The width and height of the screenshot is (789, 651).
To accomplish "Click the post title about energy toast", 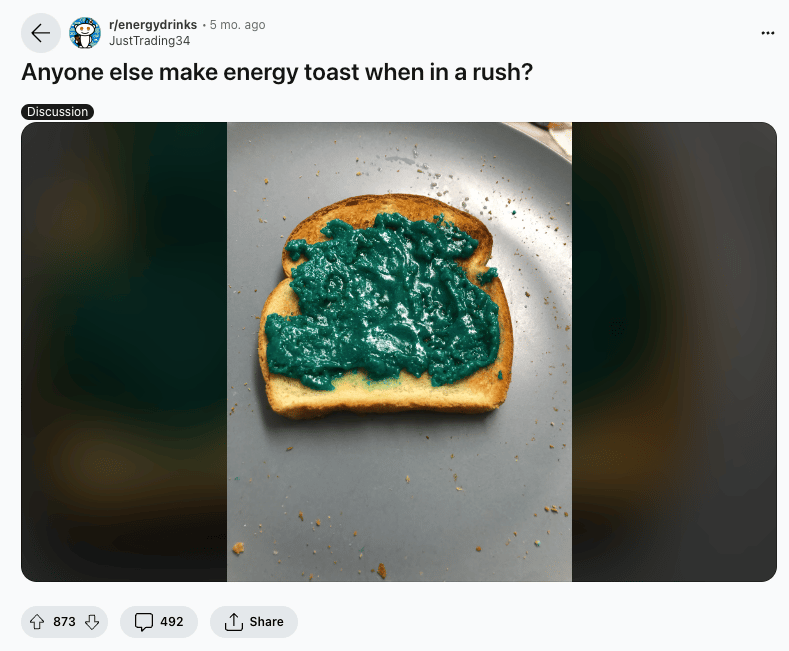I will (x=277, y=72).
